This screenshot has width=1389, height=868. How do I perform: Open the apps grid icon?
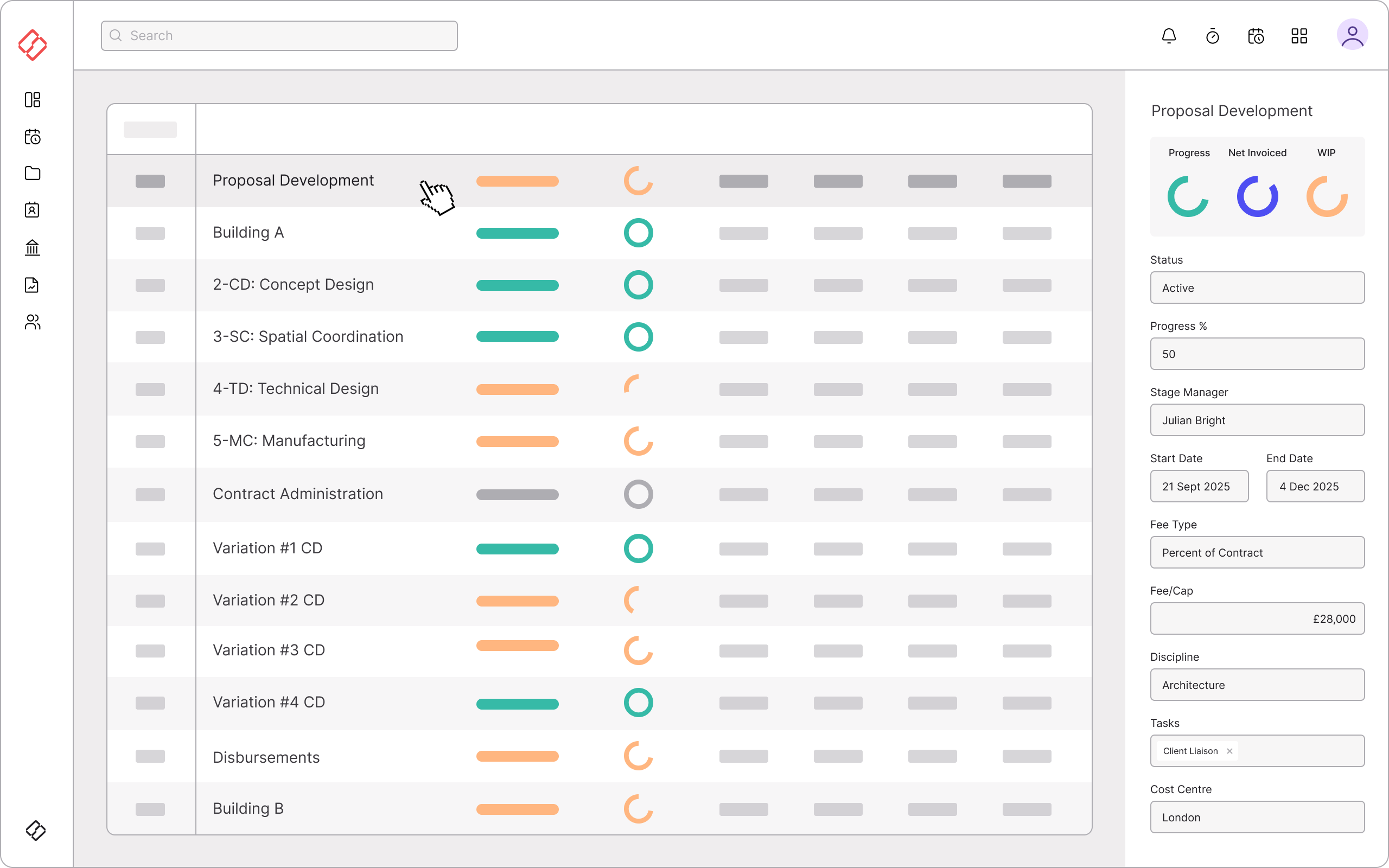point(1299,36)
